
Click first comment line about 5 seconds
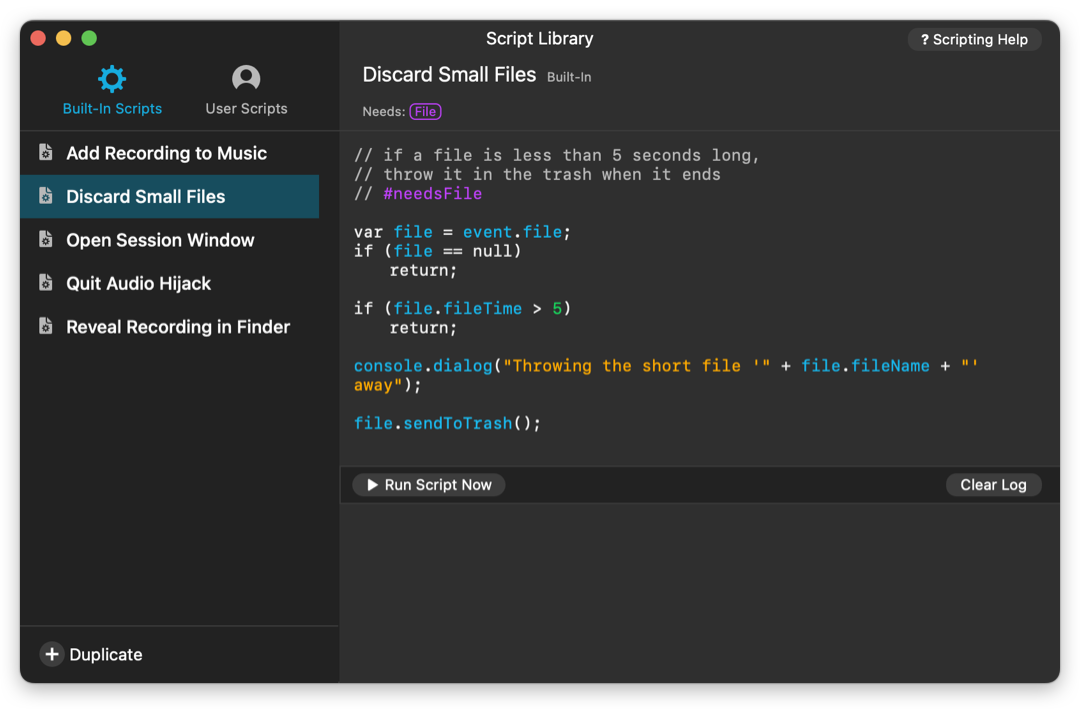point(557,156)
